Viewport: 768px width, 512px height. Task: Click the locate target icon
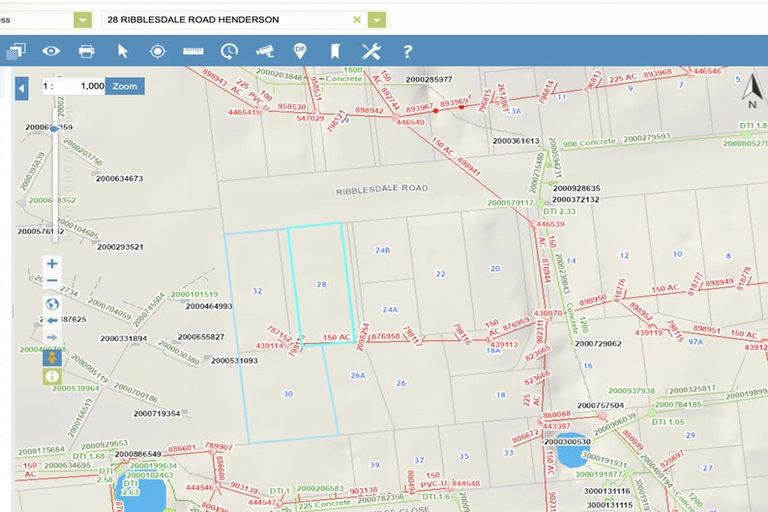click(158, 51)
